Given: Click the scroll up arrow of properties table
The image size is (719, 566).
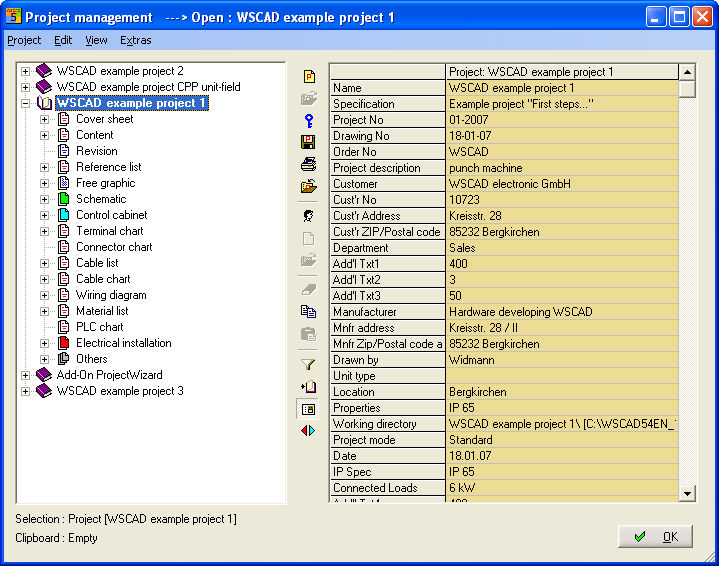Looking at the screenshot, I should click(687, 72).
